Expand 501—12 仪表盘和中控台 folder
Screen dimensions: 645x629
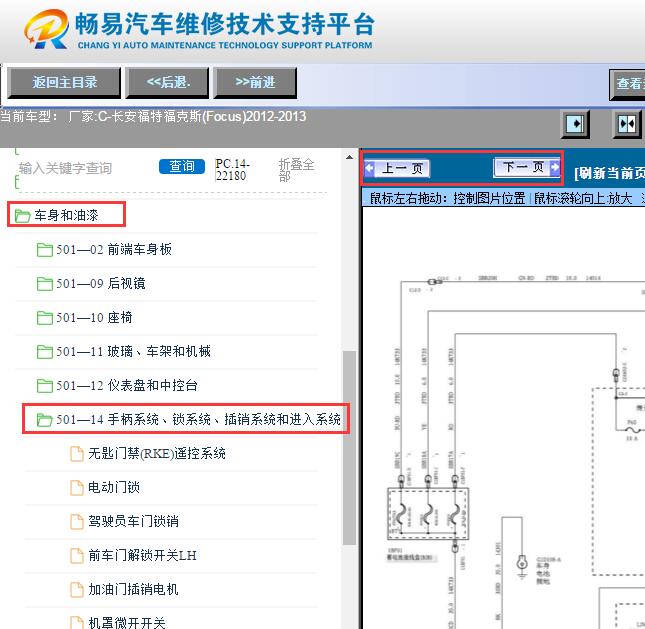[x=127, y=385]
